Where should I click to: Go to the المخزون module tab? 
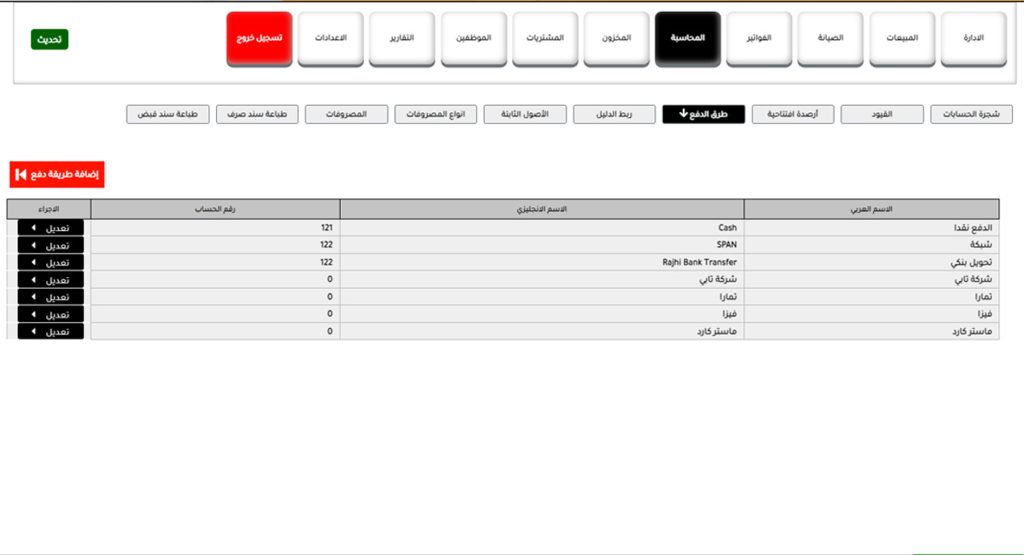point(616,39)
